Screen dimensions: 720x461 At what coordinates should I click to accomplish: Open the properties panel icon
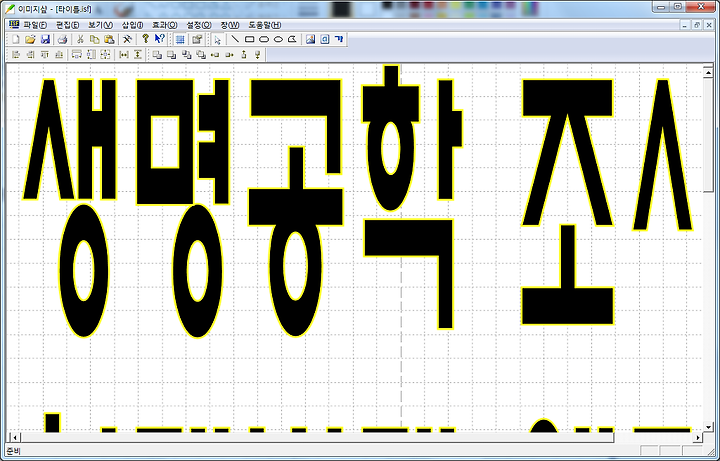click(x=197, y=39)
